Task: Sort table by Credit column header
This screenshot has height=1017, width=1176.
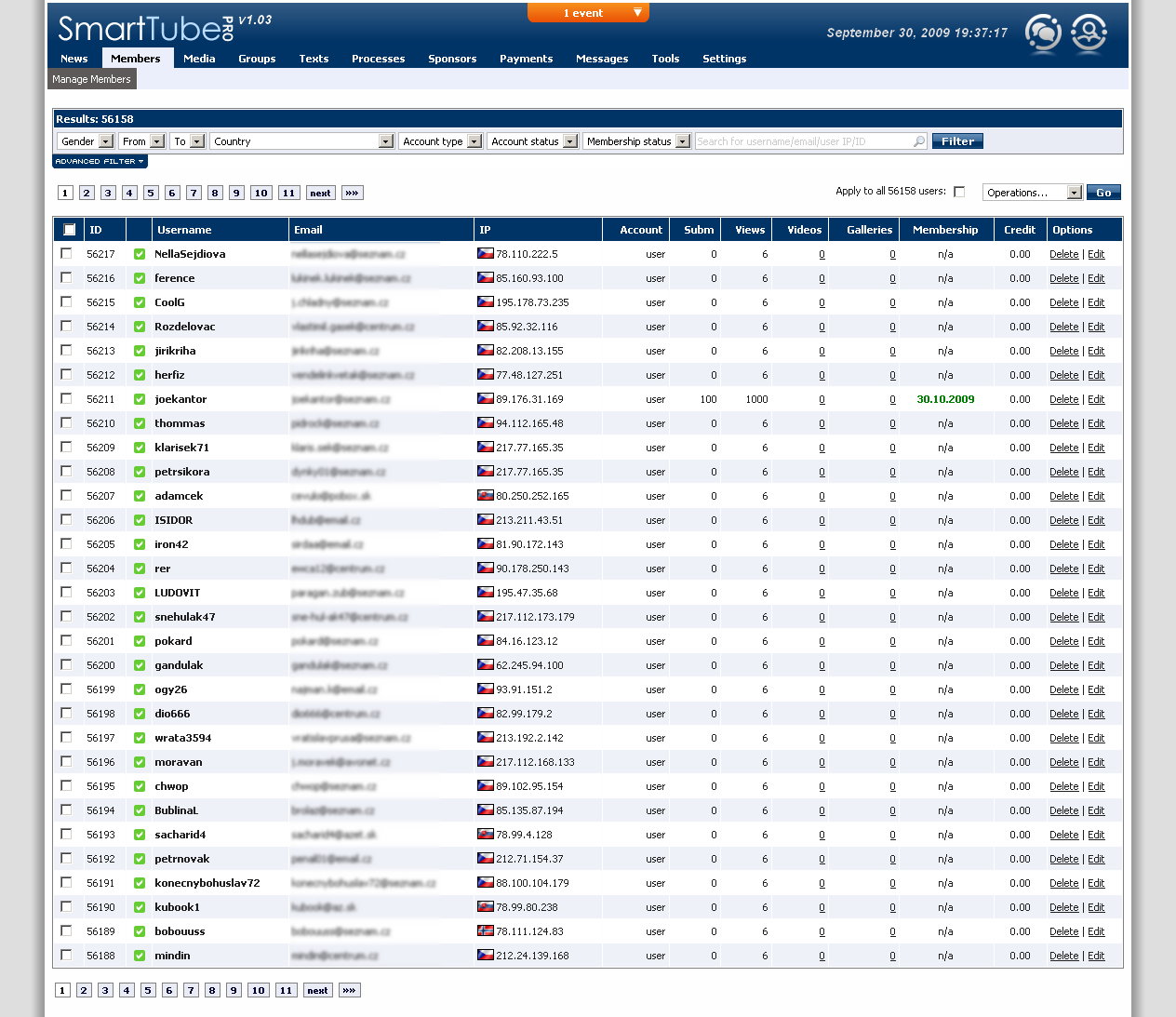Action: (1020, 230)
